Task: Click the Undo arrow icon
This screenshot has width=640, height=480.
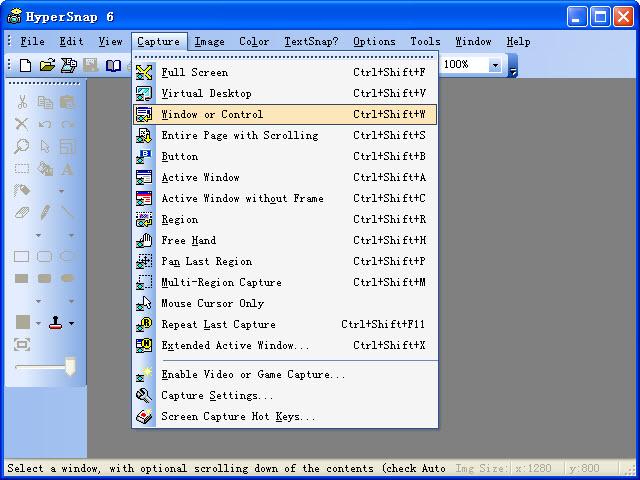Action: point(45,124)
